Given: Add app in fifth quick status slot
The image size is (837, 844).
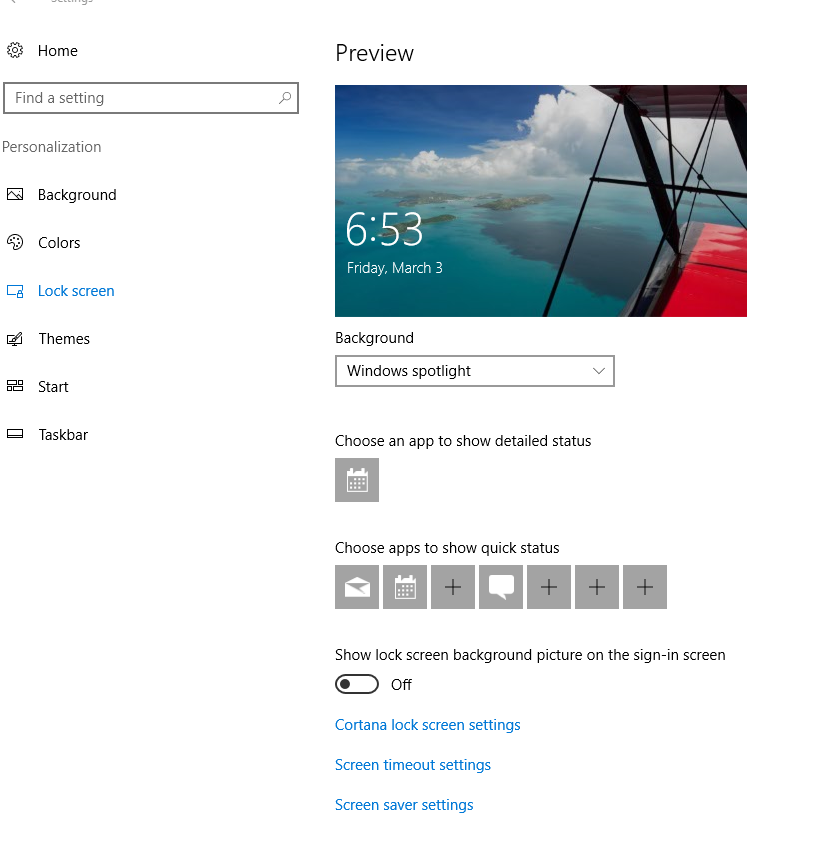Looking at the screenshot, I should click(548, 587).
